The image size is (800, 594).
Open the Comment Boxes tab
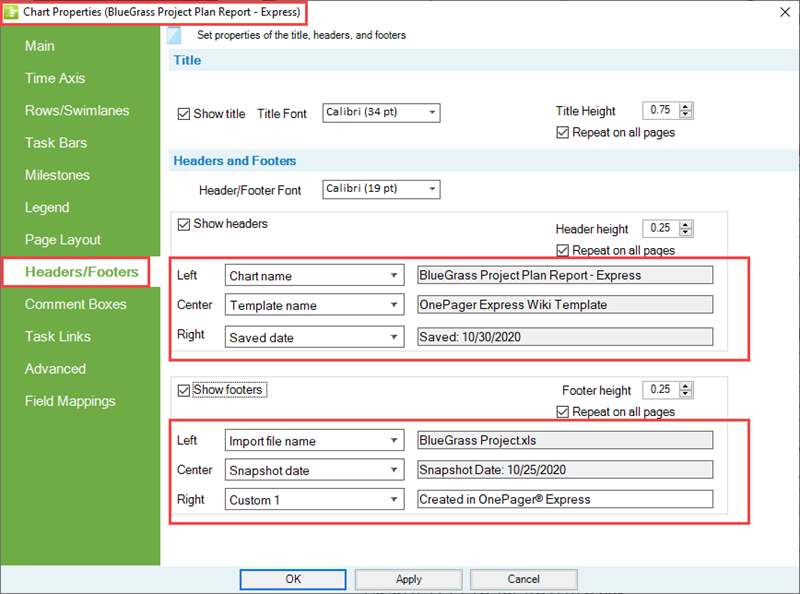click(x=76, y=304)
